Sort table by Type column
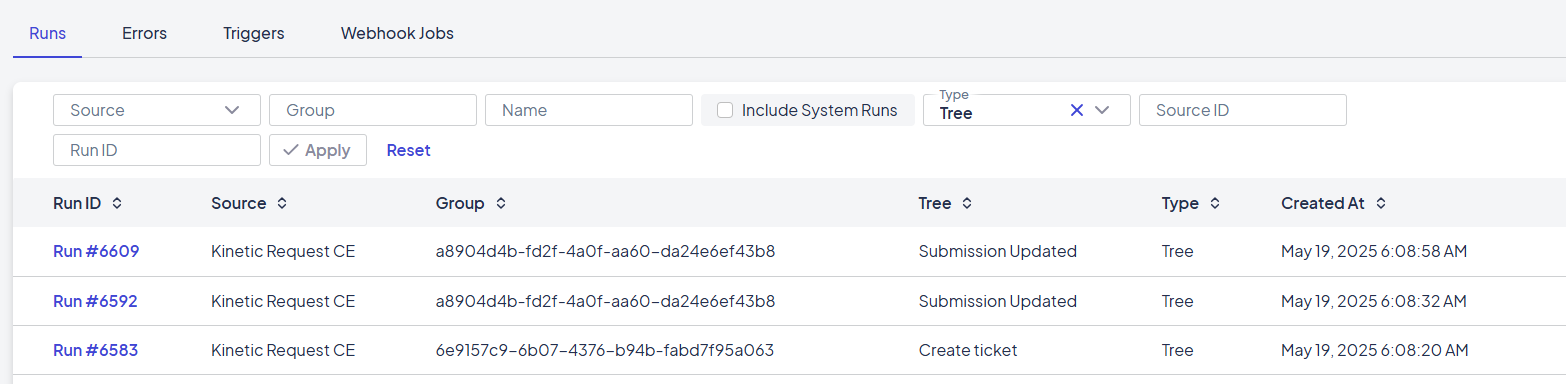 [1191, 203]
